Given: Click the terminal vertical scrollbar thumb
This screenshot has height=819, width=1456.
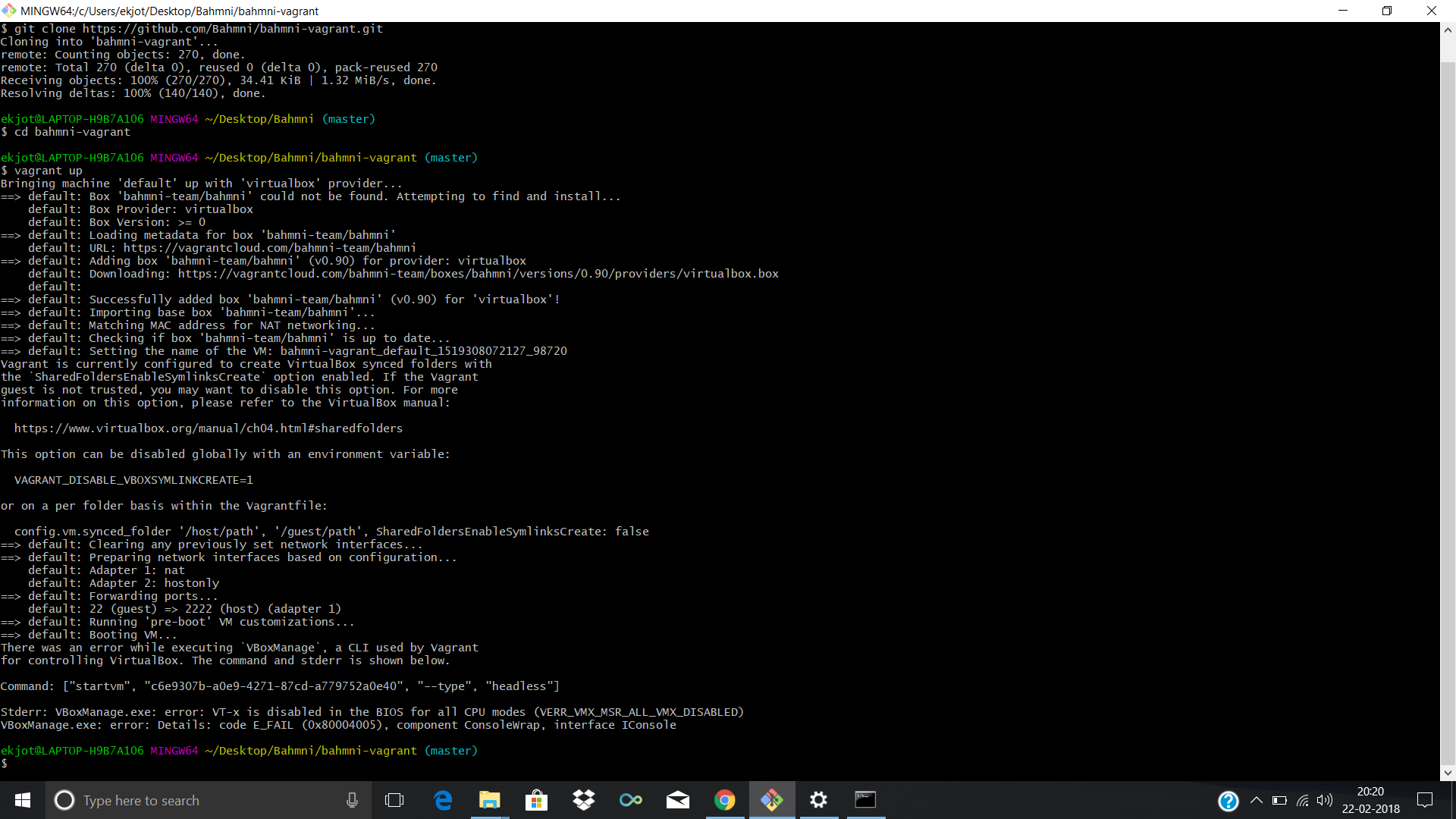Looking at the screenshot, I should (x=1448, y=412).
